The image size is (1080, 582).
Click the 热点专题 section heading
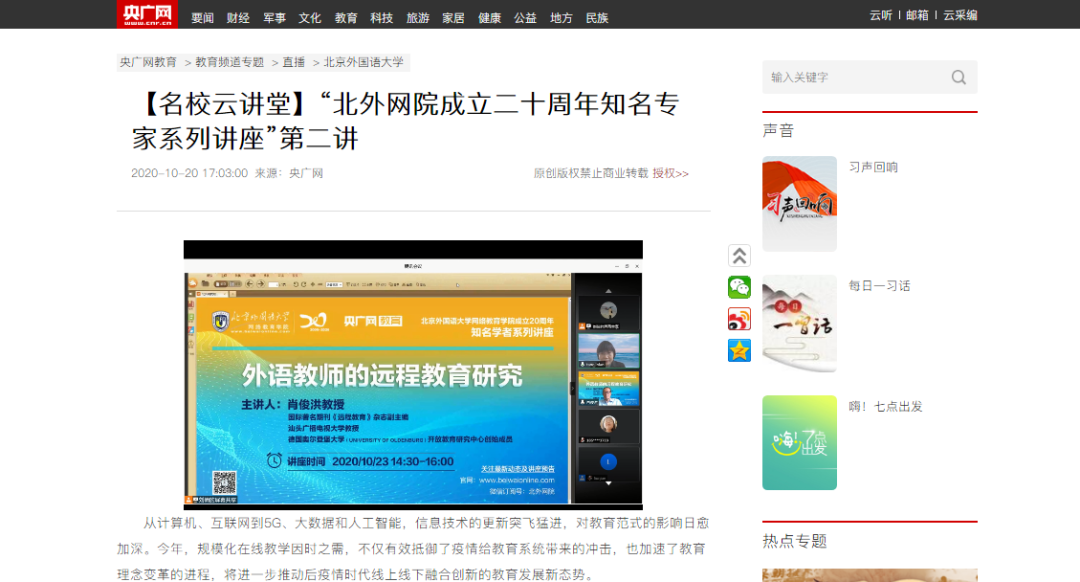pos(795,541)
